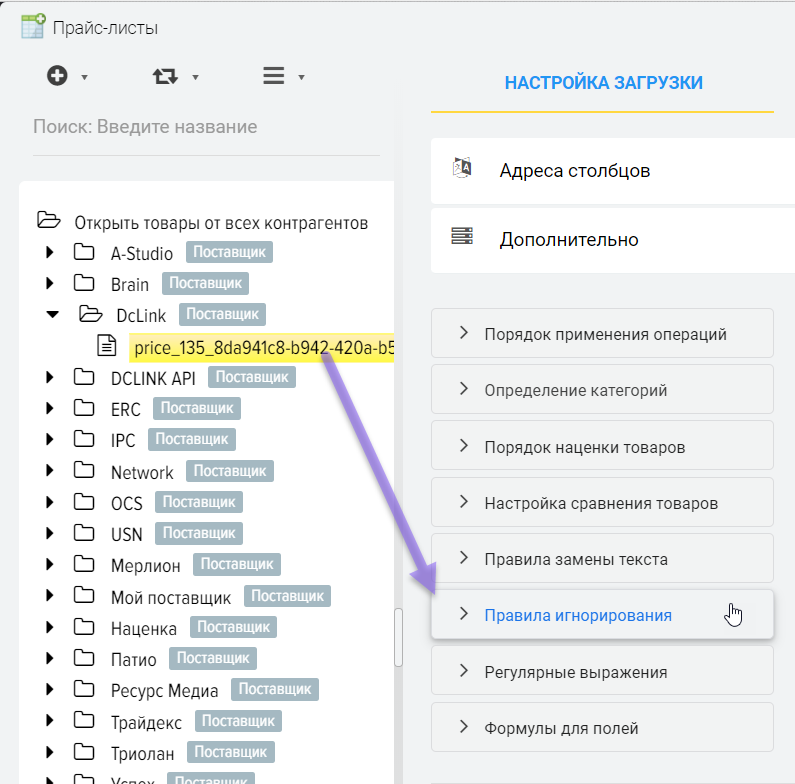Screen dimensions: 795x784
Task: Click the plus add icon in toolbar
Action: [x=58, y=76]
